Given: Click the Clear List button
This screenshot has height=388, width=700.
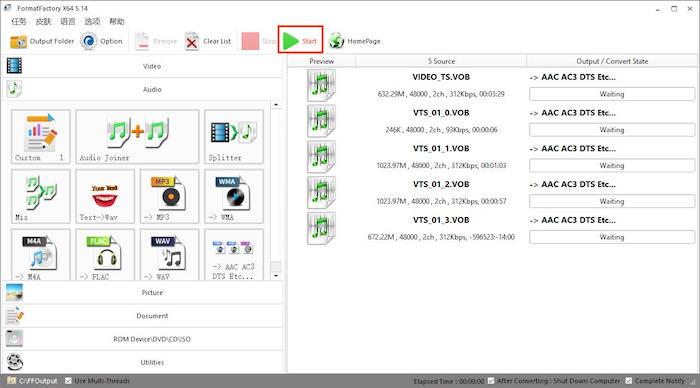Looking at the screenshot, I should pyautogui.click(x=208, y=41).
